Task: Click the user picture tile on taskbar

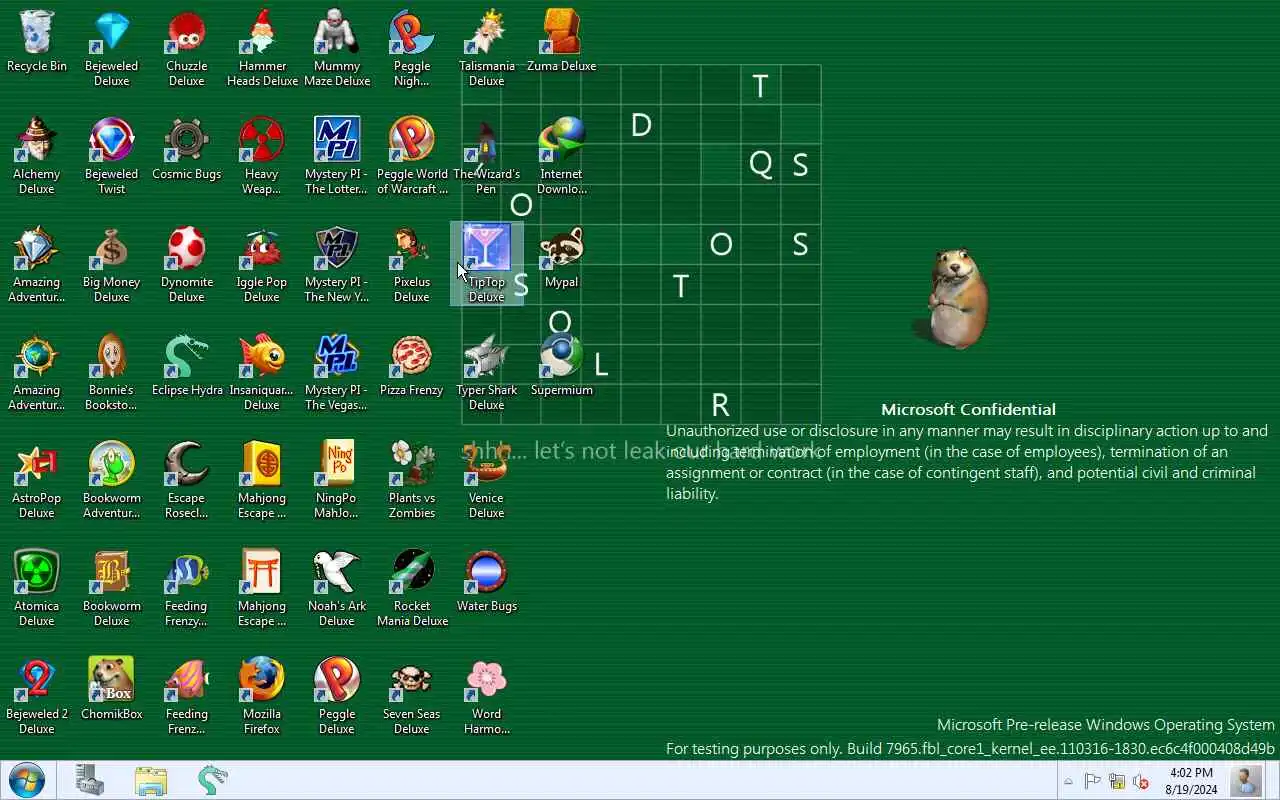Action: (1246, 780)
